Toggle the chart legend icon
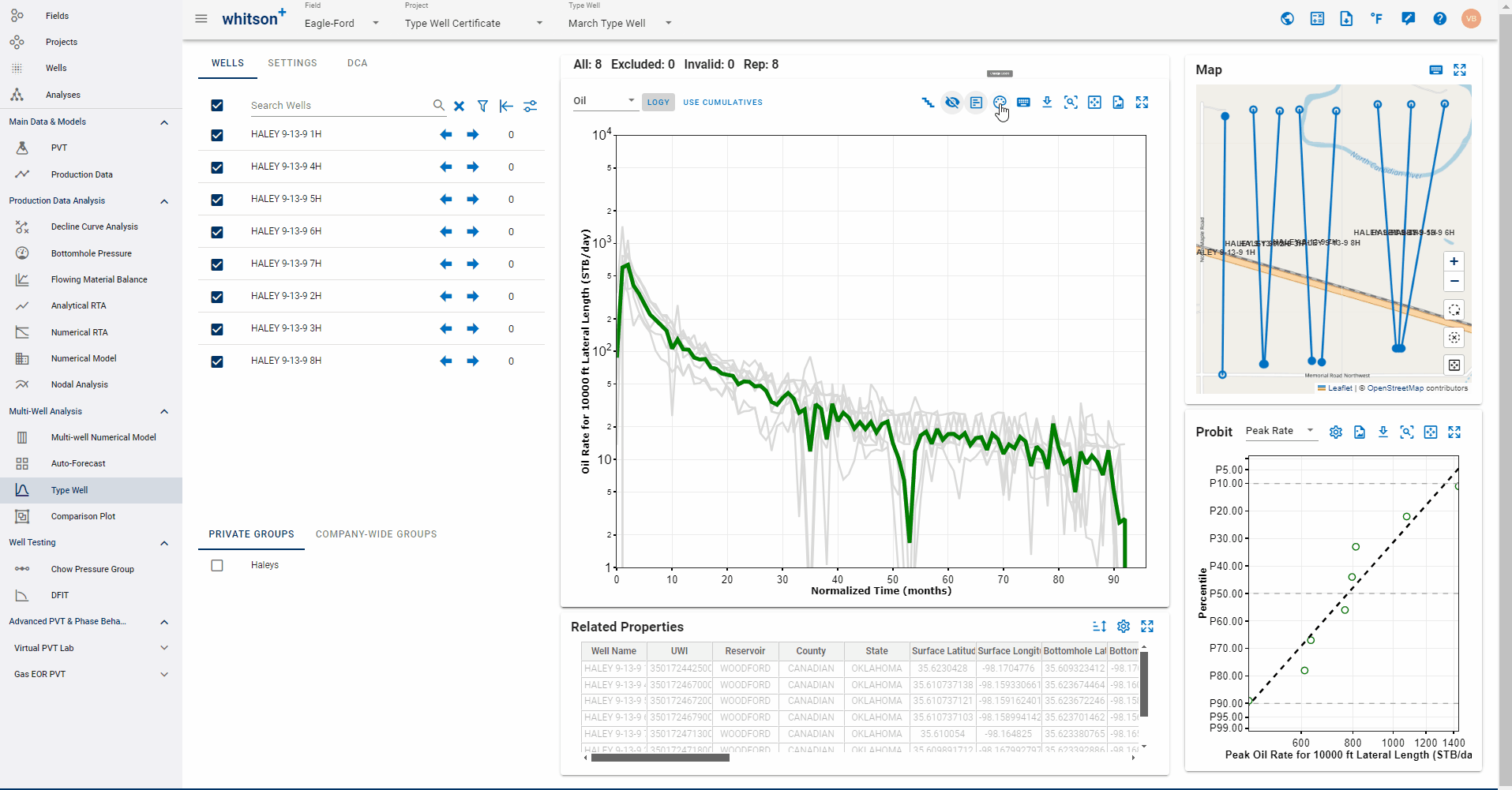 pos(976,103)
